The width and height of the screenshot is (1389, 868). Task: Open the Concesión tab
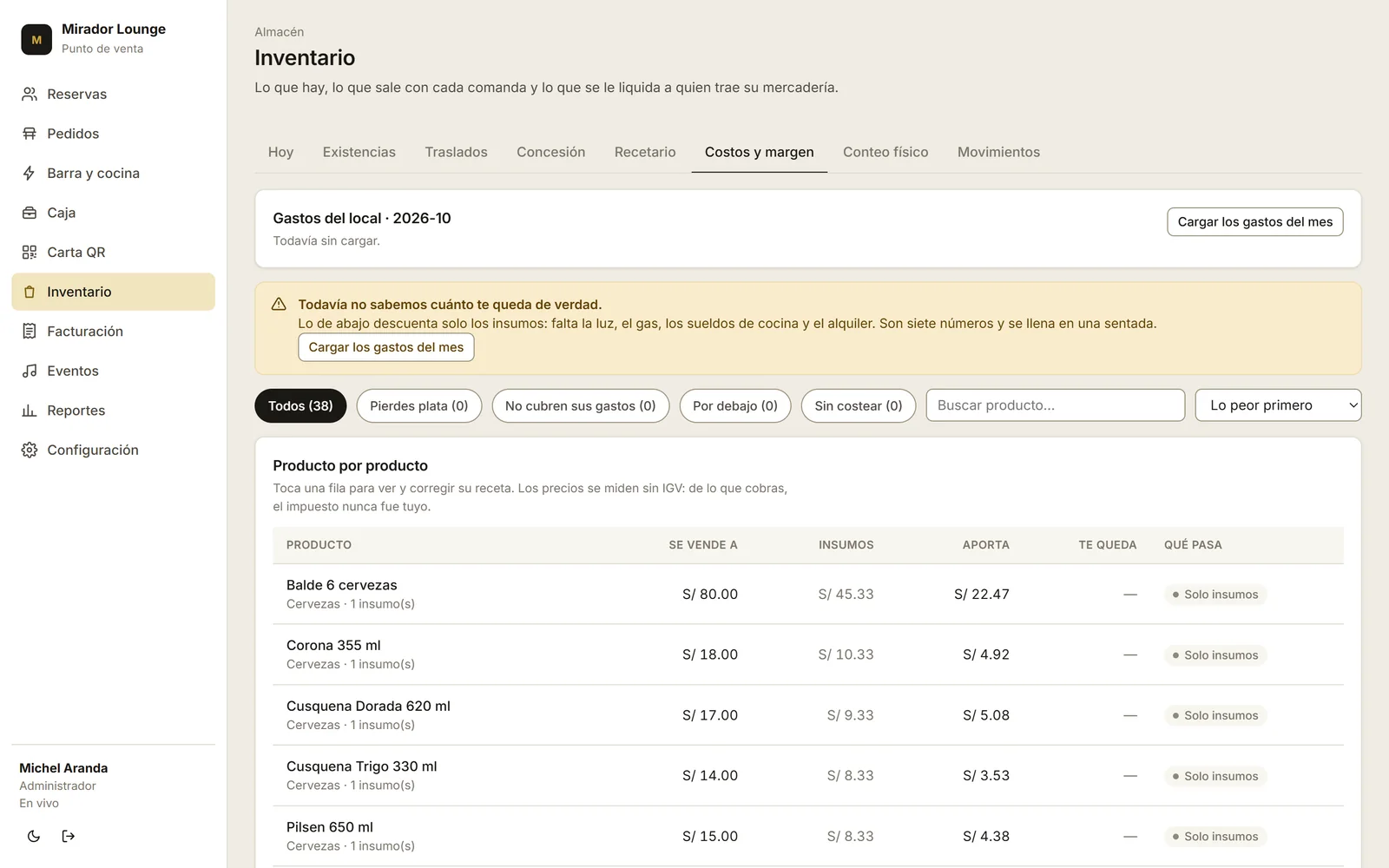tap(551, 152)
